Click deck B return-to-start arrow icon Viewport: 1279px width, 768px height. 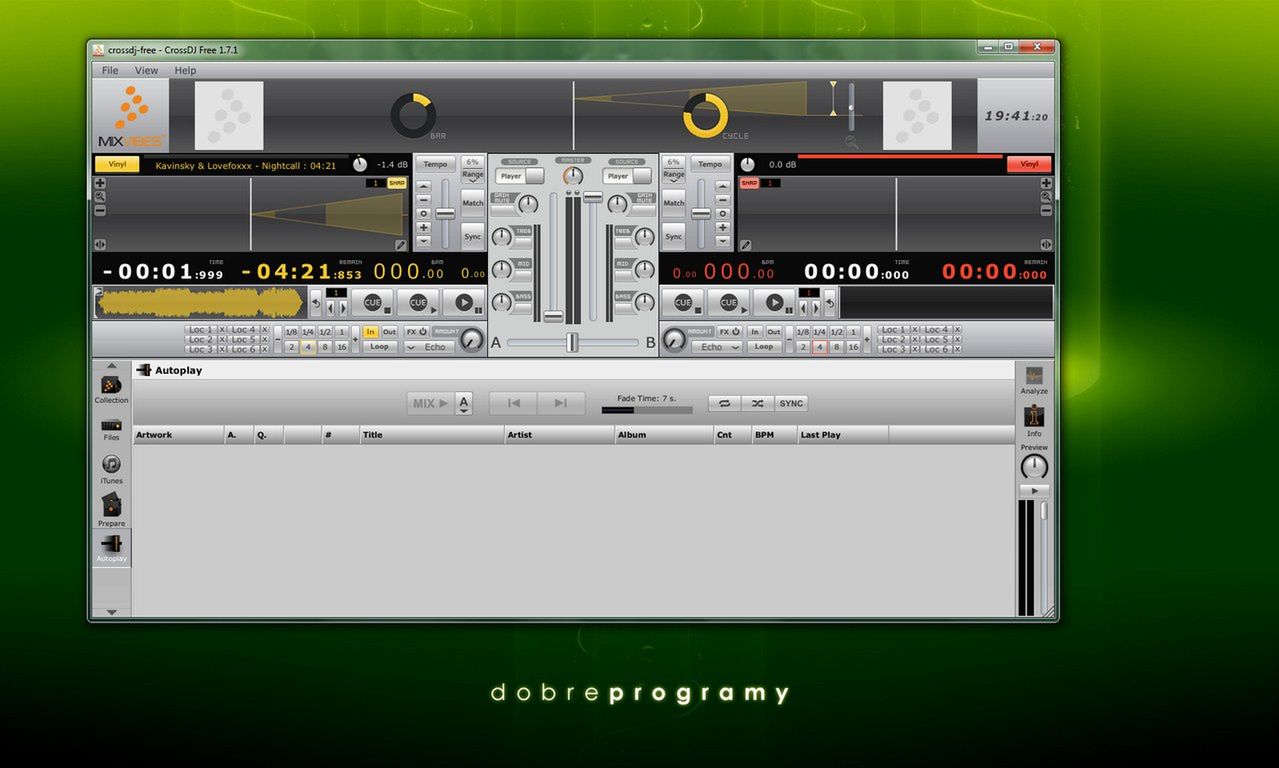[830, 302]
